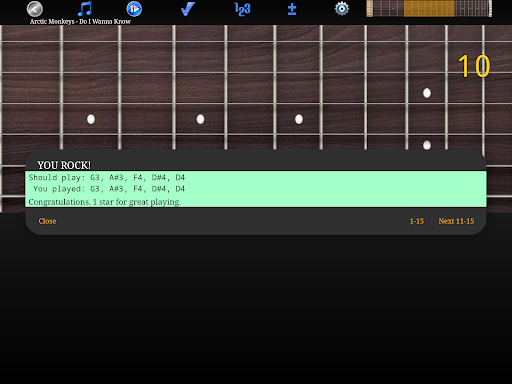This screenshot has height=384, width=512.
Task: Click the plus/minus icon
Action: [292, 9]
